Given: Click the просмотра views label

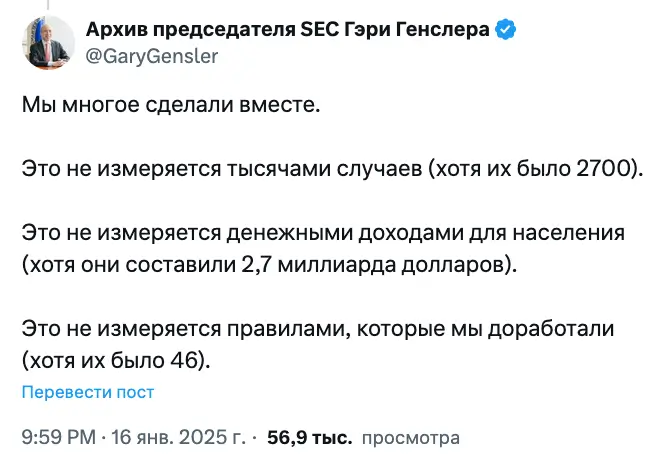Looking at the screenshot, I should 411,438.
